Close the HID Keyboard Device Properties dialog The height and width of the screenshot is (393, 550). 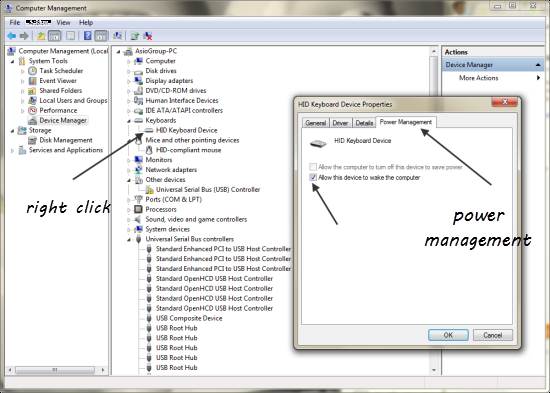[505, 102]
